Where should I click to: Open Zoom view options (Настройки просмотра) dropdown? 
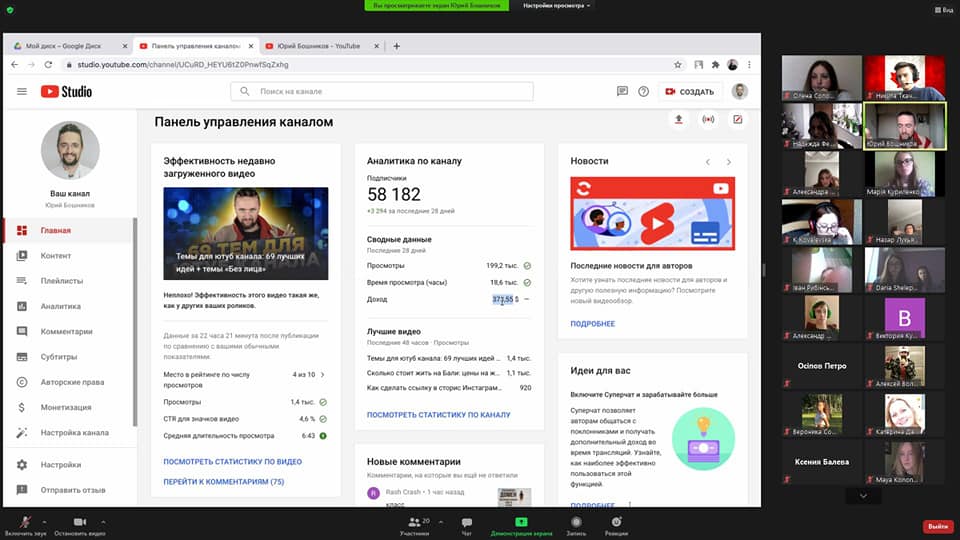556,6
